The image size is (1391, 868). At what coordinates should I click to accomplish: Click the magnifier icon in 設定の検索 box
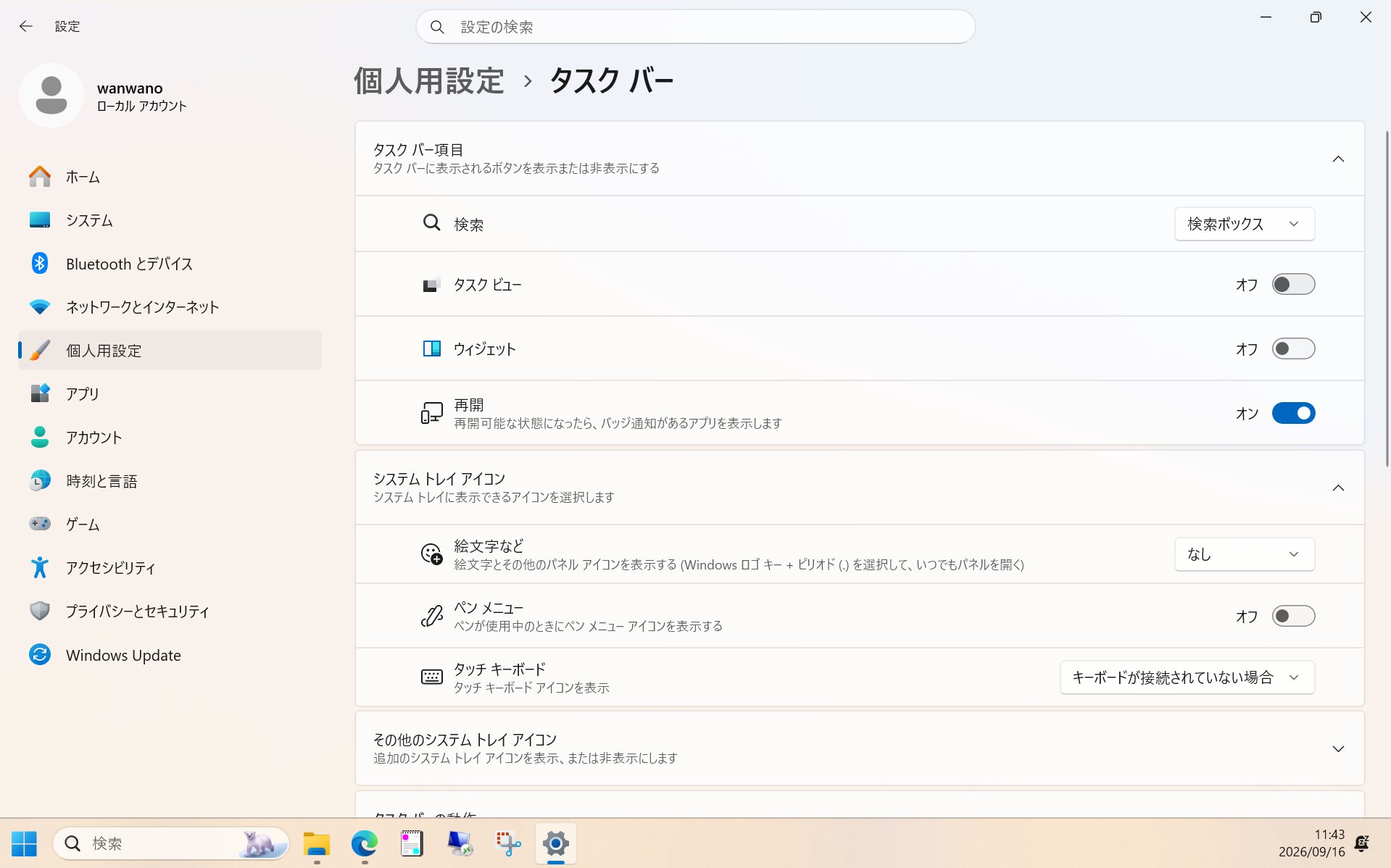click(x=437, y=27)
